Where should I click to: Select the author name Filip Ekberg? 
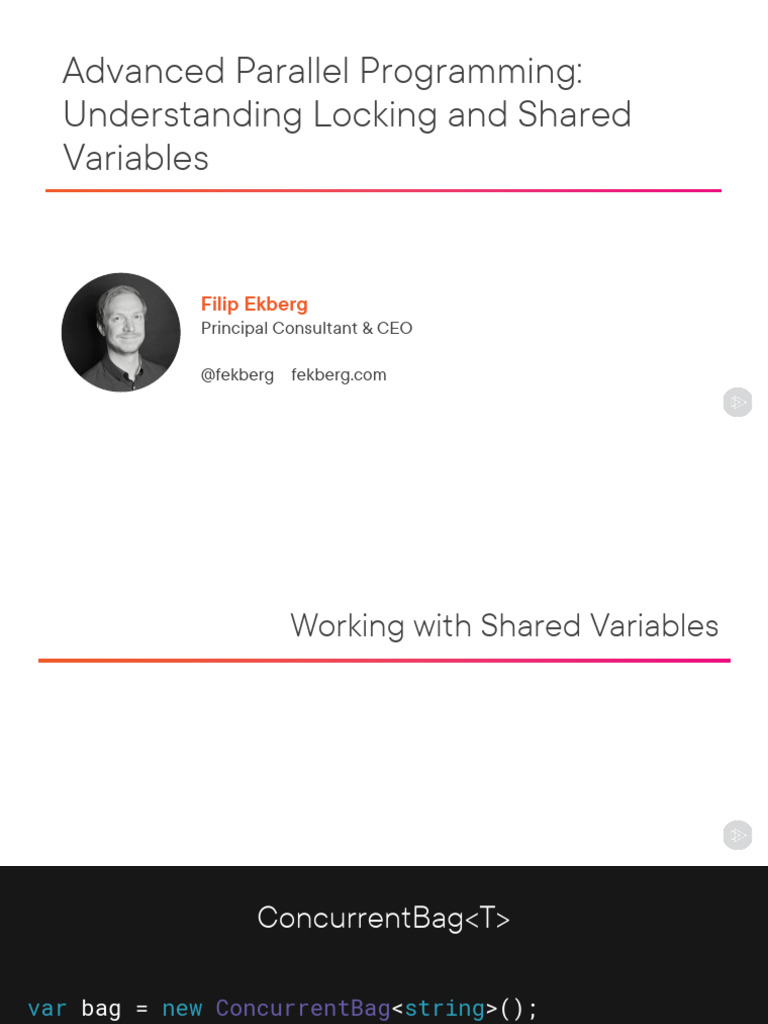pyautogui.click(x=254, y=304)
